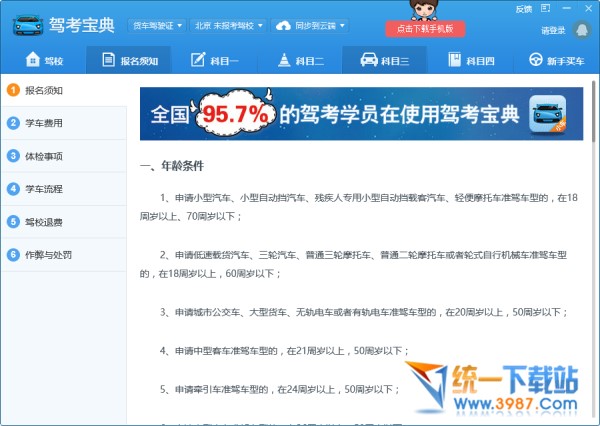Click the document icon of 报名须知 tab

pos(108,60)
